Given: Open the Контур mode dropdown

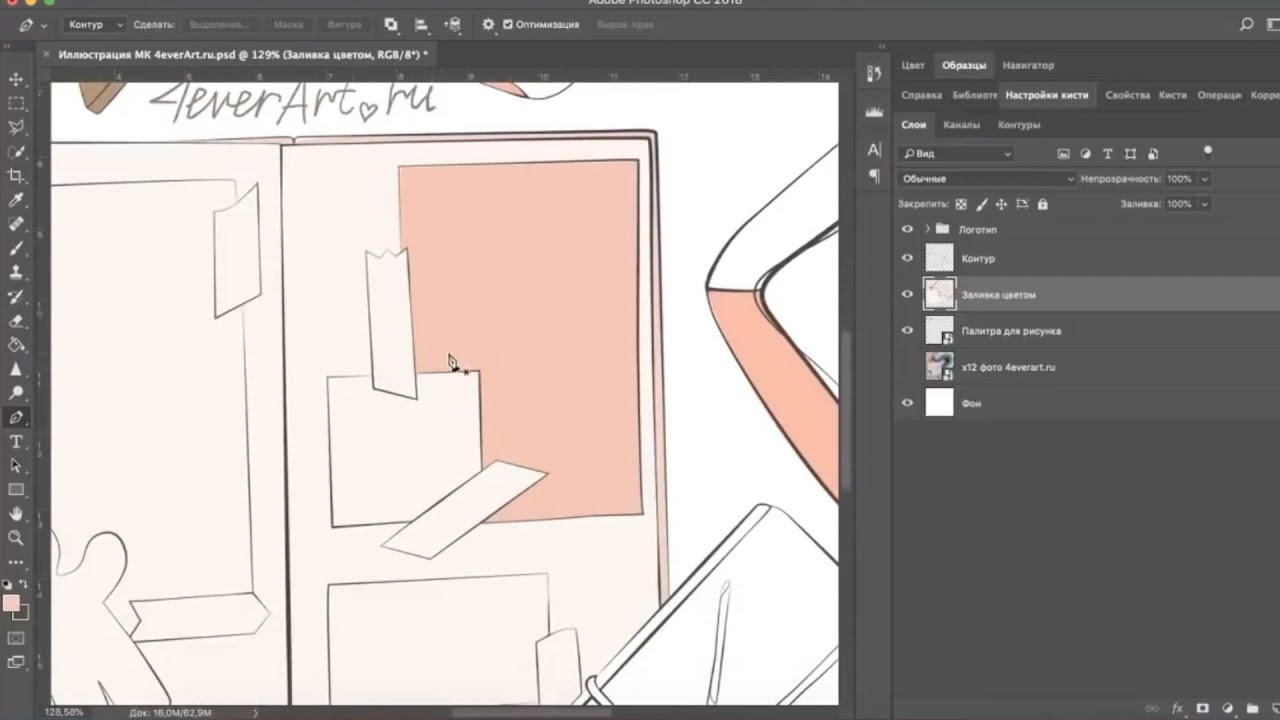Looking at the screenshot, I should coord(94,24).
